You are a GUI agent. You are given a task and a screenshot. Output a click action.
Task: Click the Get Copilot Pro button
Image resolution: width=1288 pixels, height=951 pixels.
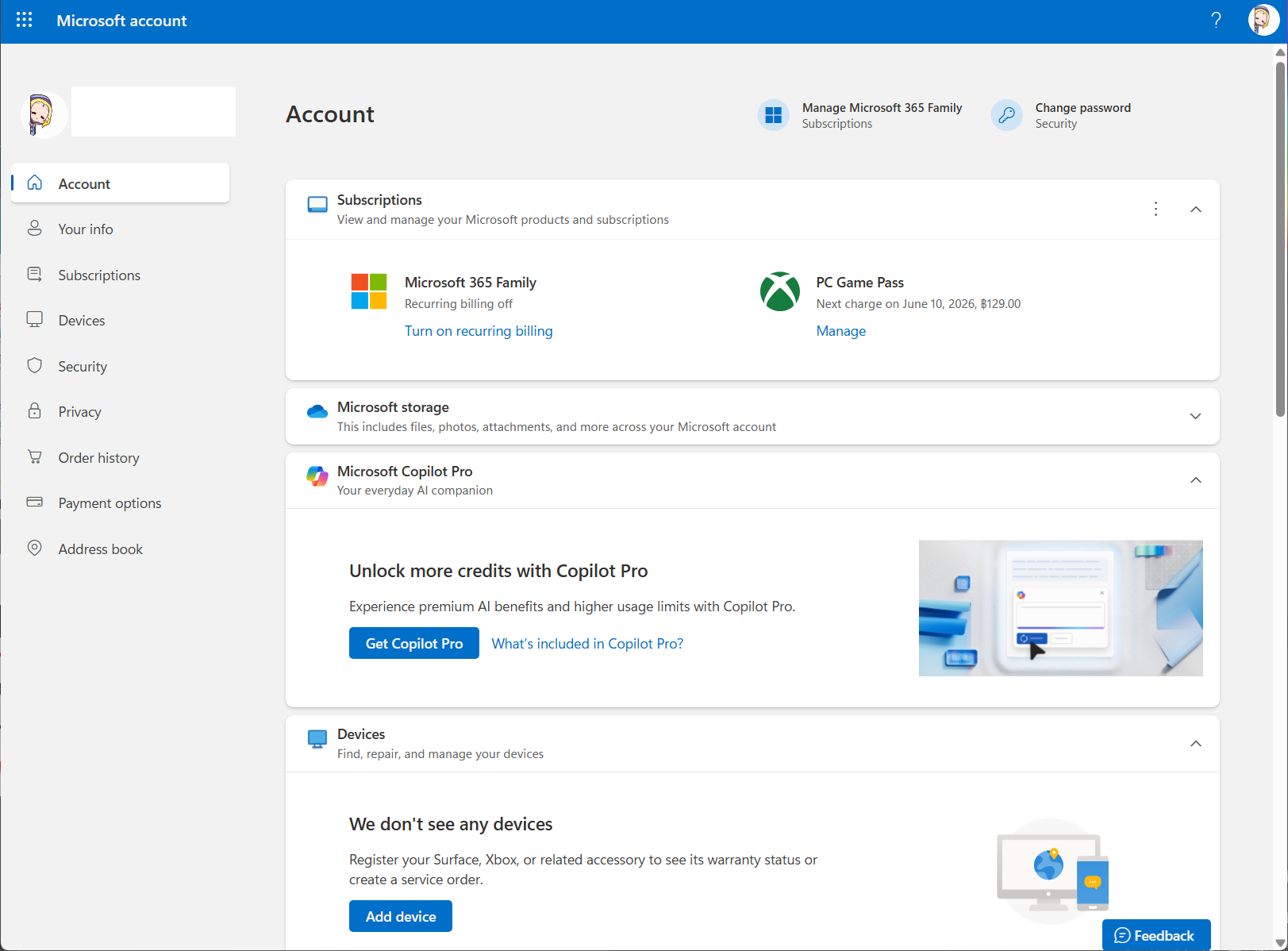(x=413, y=643)
